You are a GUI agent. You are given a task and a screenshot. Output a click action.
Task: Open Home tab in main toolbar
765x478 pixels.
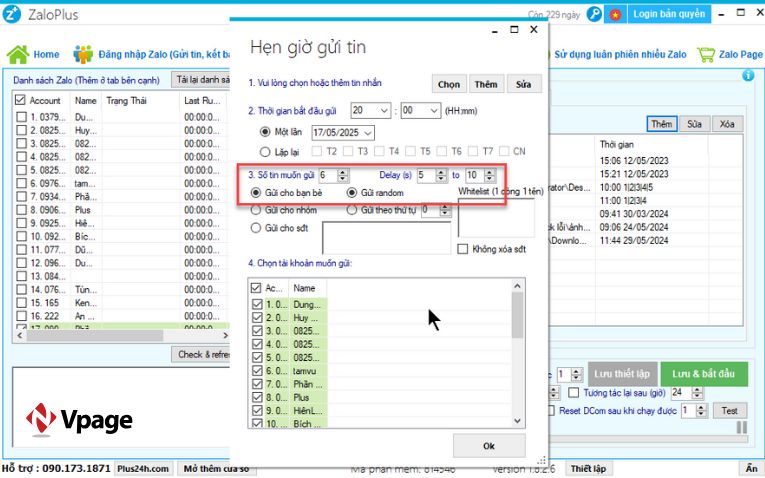(x=46, y=55)
